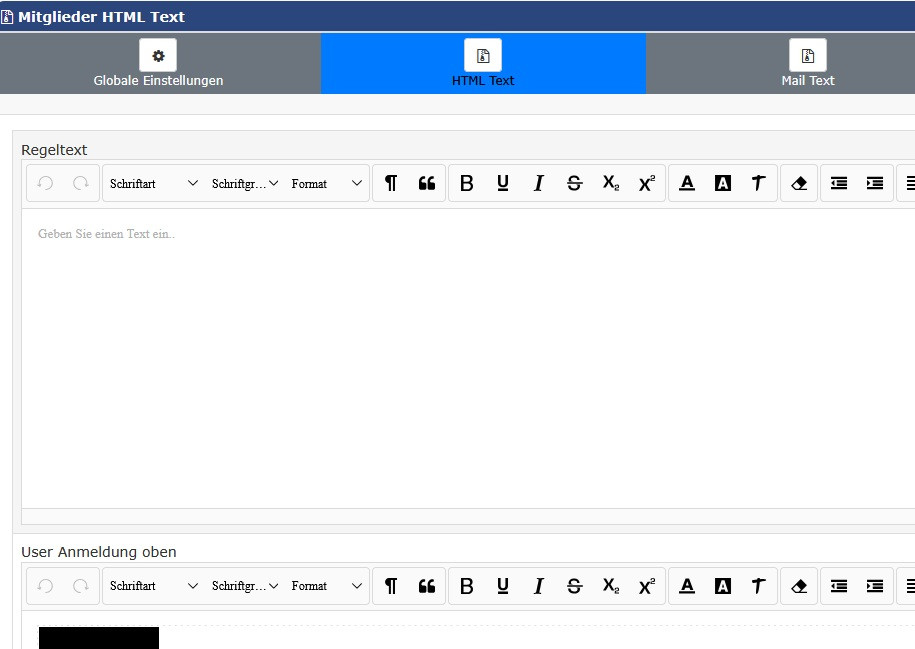Viewport: 915px width, 649px height.
Task: Apply superscript in the Regeltext toolbar
Action: click(x=647, y=183)
